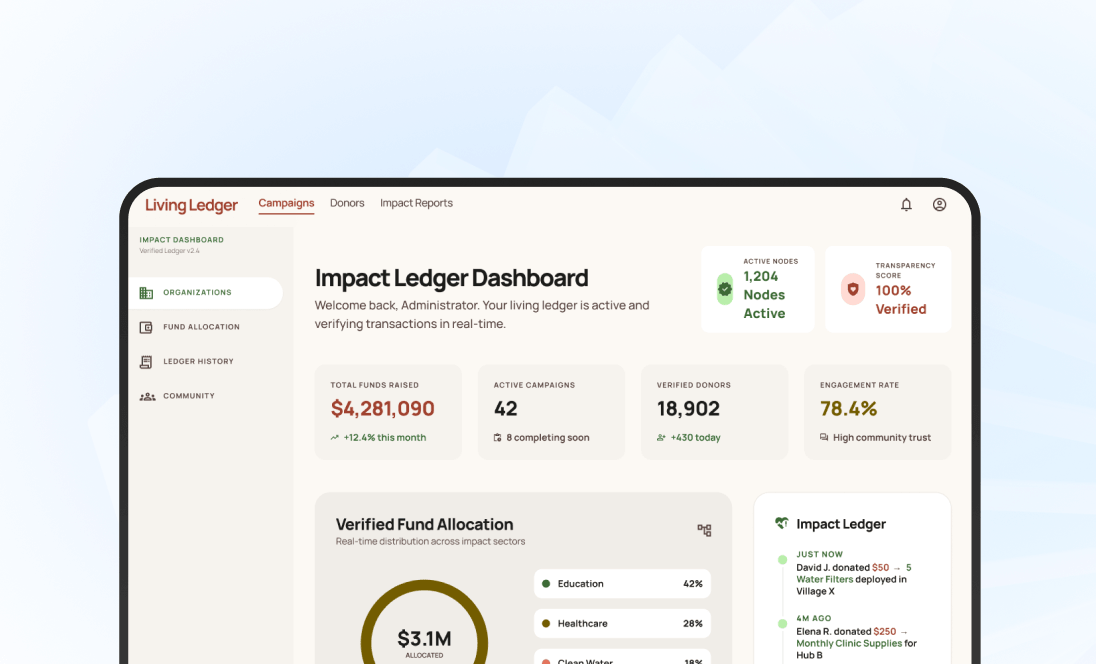Click the Active Nodes verification badge icon

[x=723, y=289]
